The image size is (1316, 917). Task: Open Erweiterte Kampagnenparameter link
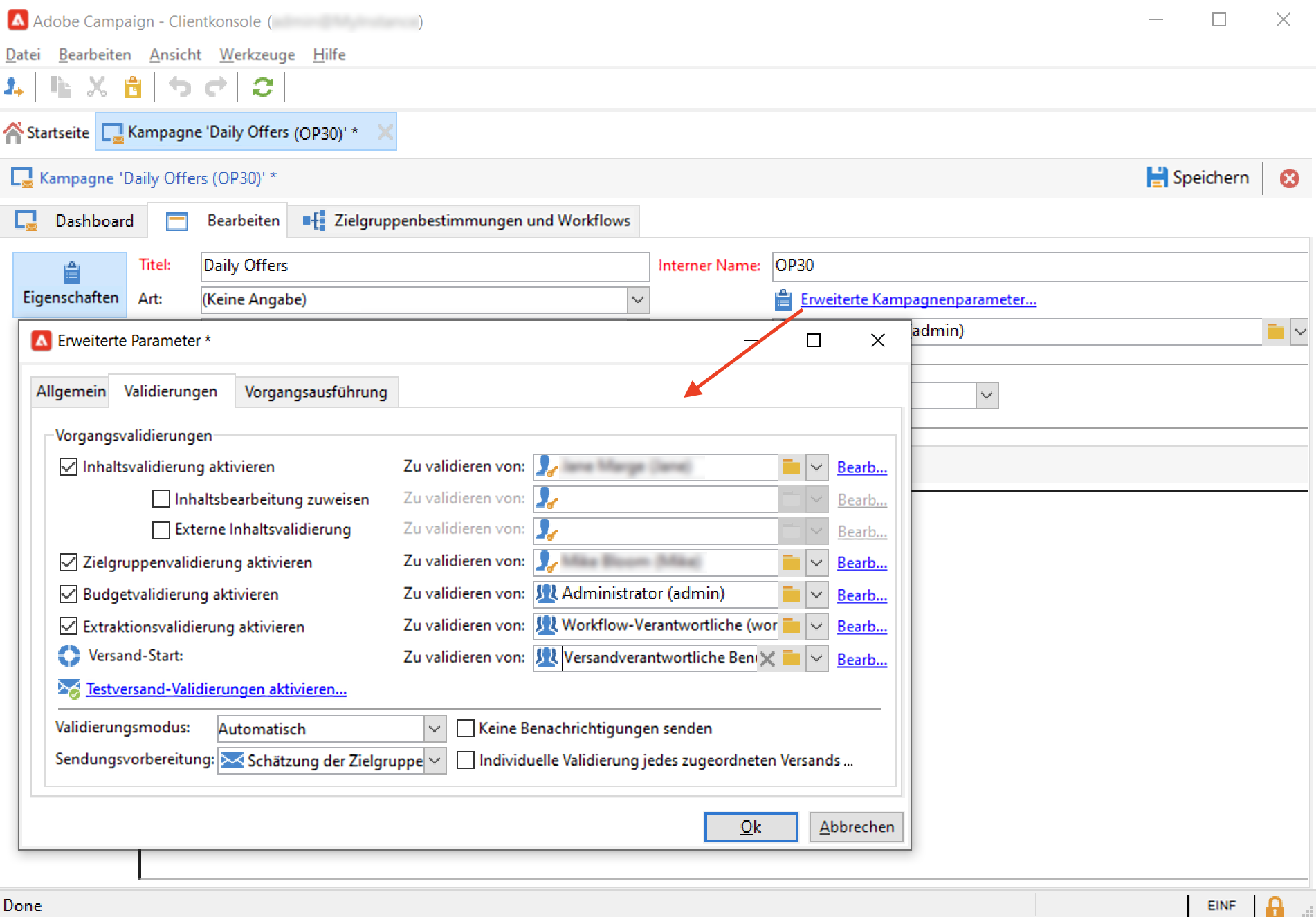tap(918, 299)
